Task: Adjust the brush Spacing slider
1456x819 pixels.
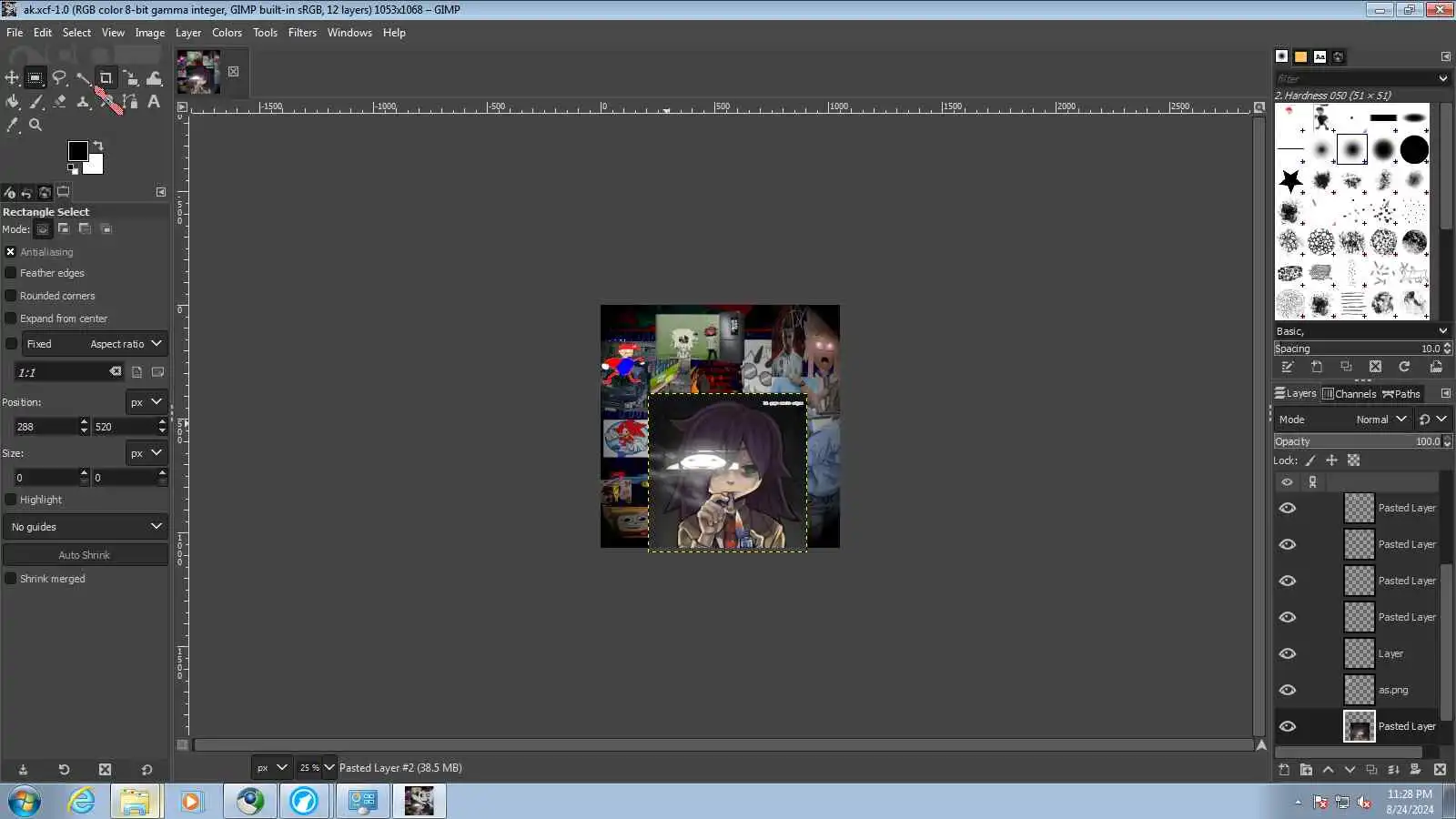Action: pyautogui.click(x=1357, y=349)
